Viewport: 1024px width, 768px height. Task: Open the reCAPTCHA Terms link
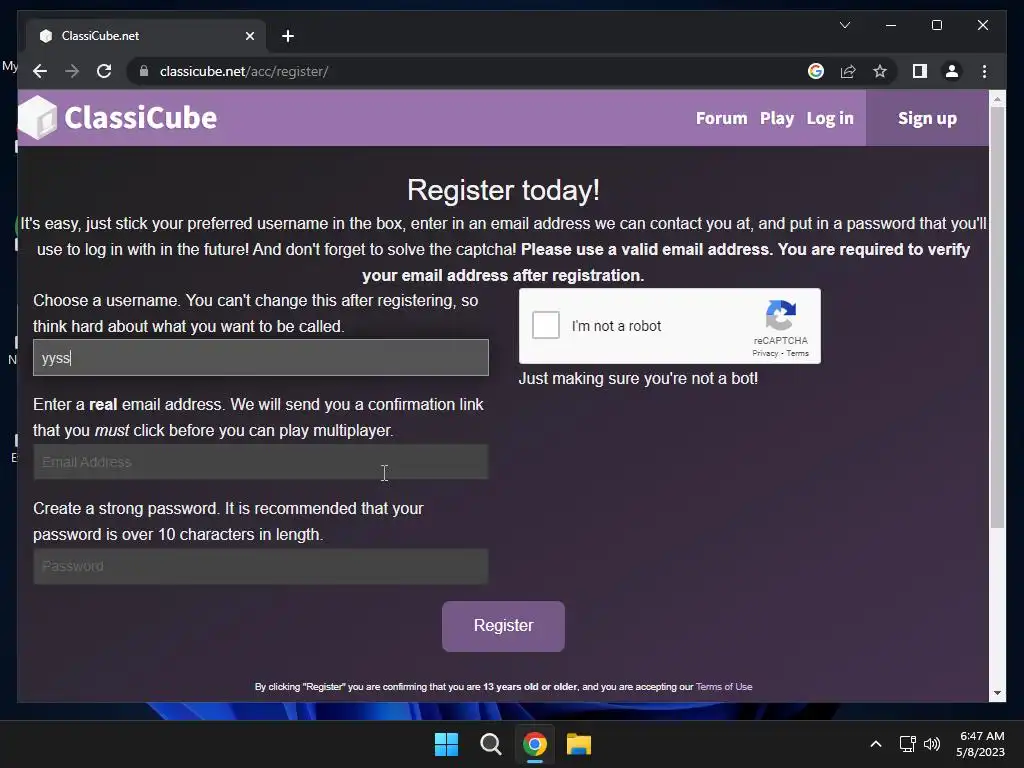point(797,353)
